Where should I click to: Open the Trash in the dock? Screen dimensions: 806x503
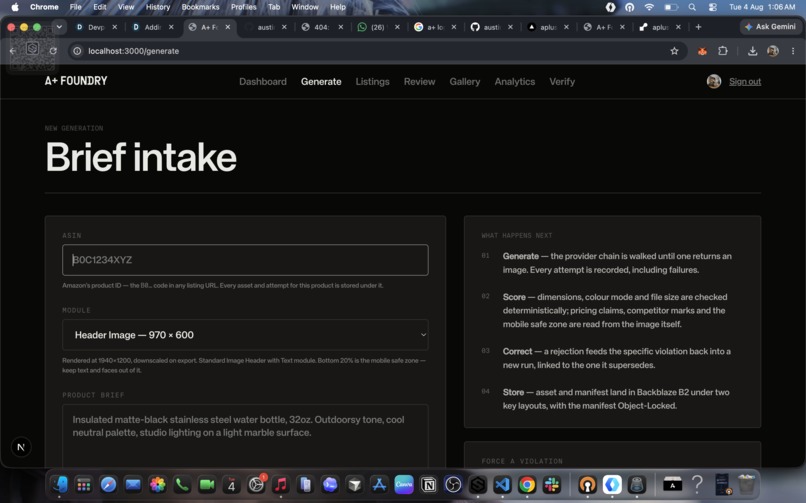coord(746,485)
